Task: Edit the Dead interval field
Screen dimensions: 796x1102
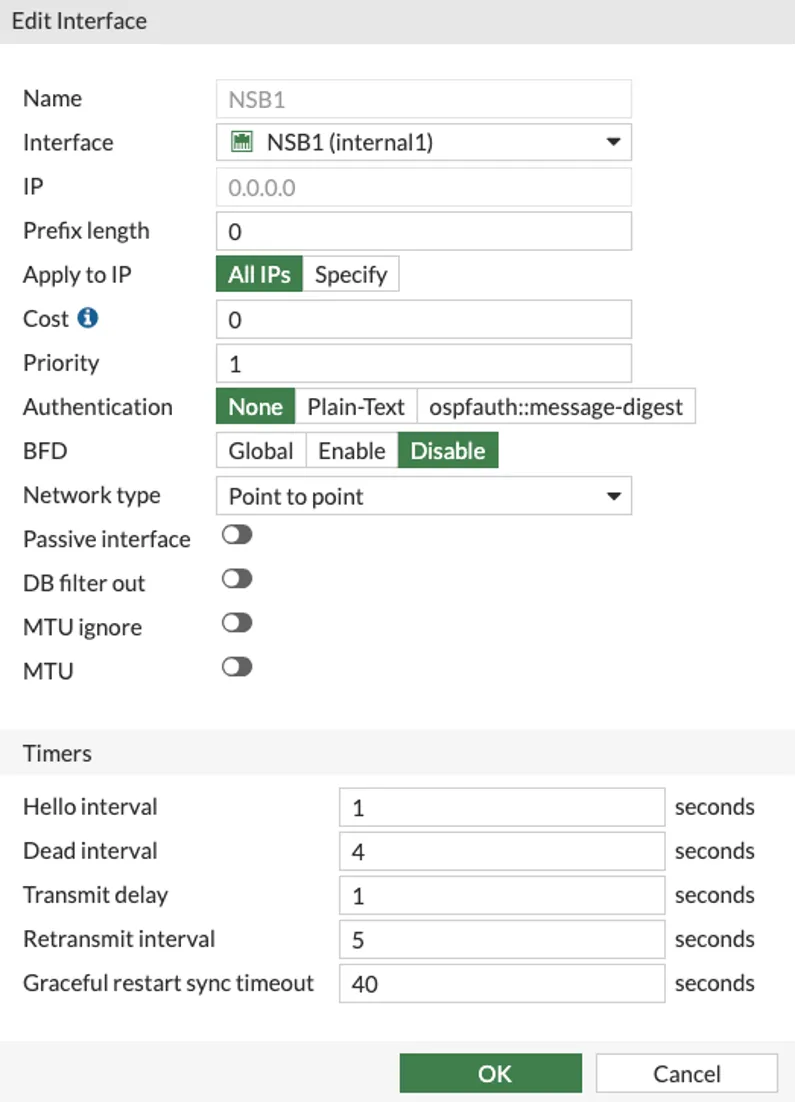Action: tap(502, 851)
